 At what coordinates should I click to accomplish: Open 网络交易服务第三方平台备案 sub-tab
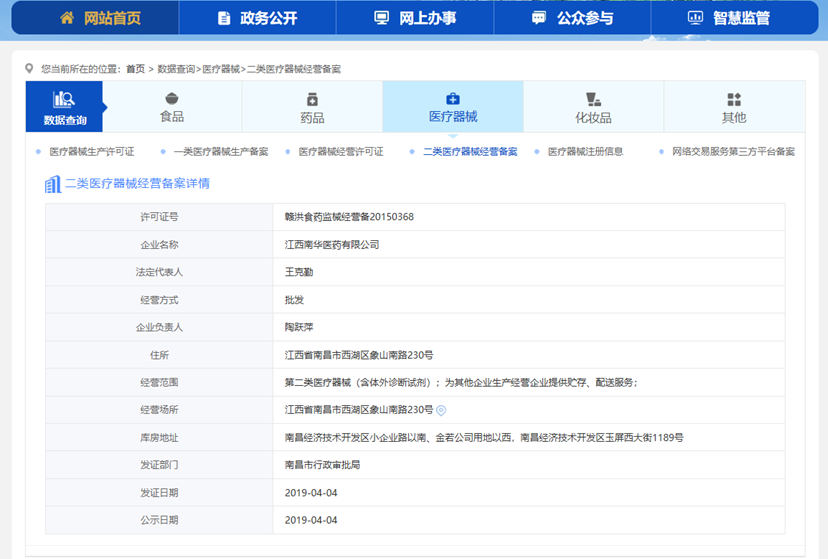tap(733, 152)
